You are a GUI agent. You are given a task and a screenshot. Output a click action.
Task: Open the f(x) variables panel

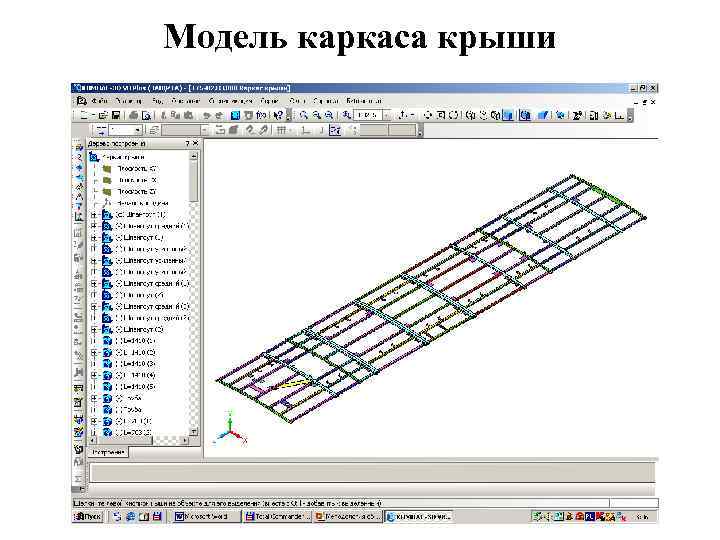coord(261,115)
